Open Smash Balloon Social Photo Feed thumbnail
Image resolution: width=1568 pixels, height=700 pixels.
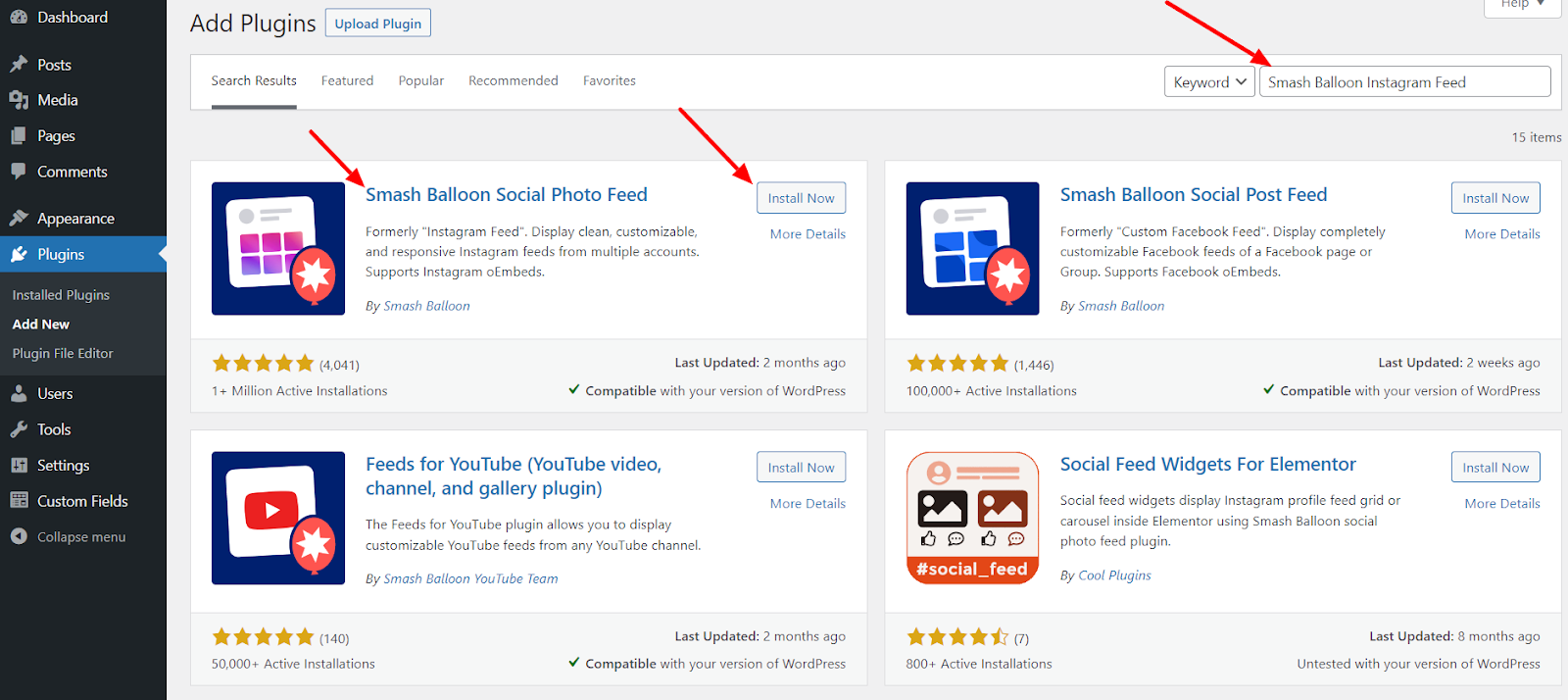point(278,249)
